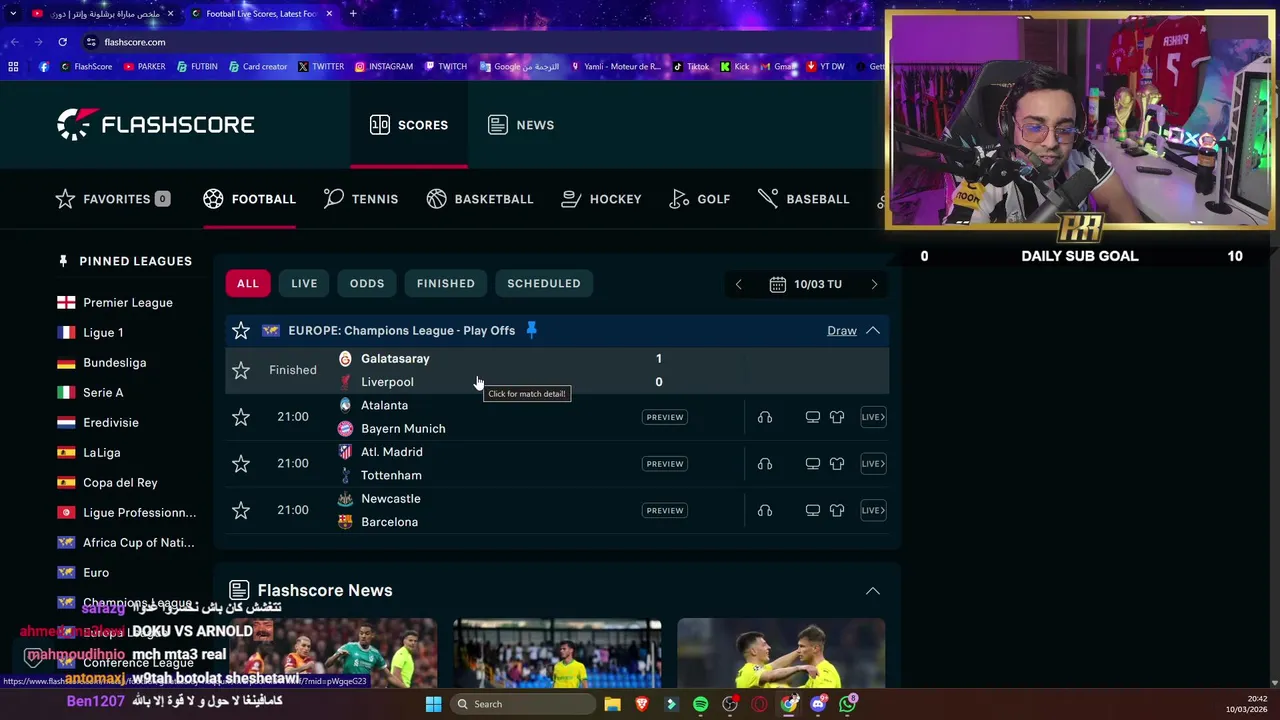Click the Flashscore logo
This screenshot has height=720, width=1280.
(x=155, y=125)
